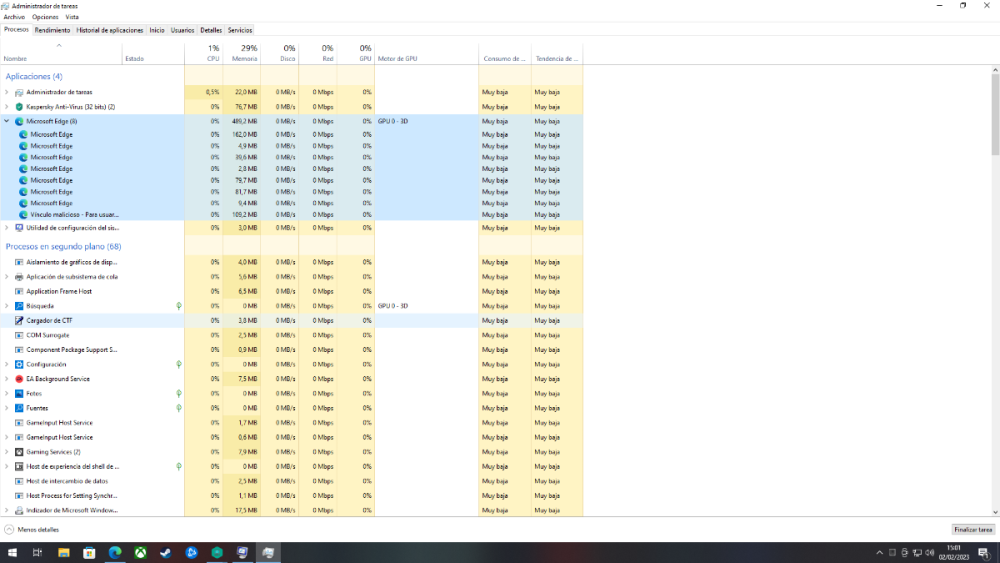Expand the Kaspersky Anti-Virus process group

coord(7,106)
